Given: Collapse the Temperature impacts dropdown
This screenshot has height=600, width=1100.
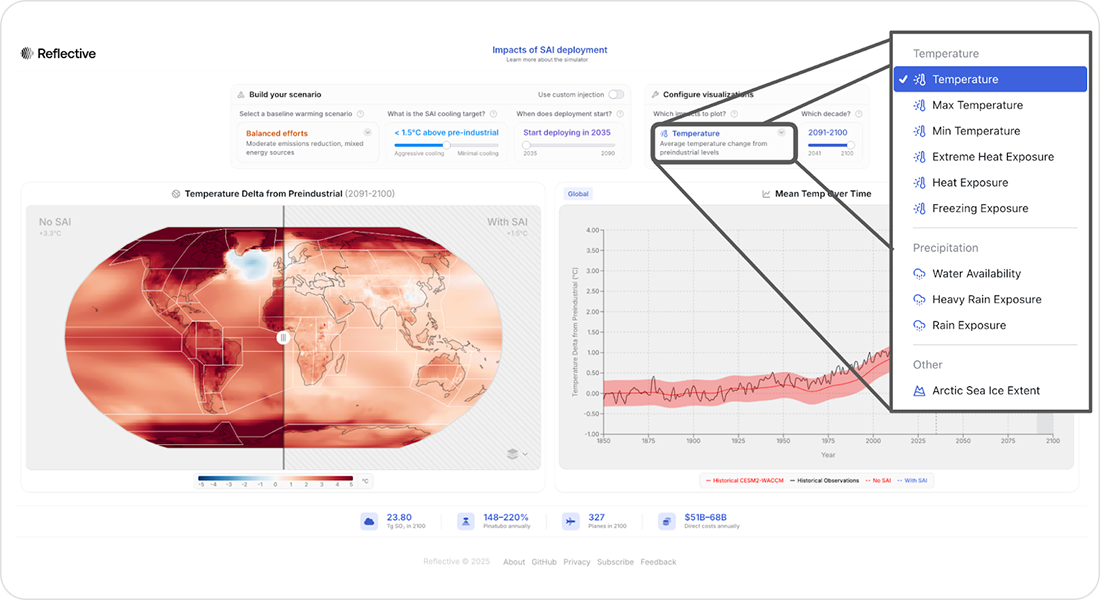Looking at the screenshot, I should 781,132.
